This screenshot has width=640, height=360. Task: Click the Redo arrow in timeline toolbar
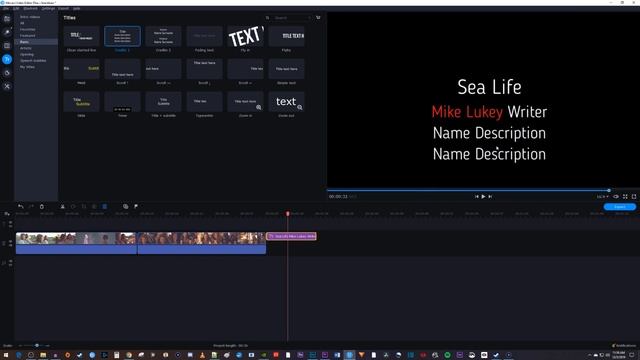31,207
